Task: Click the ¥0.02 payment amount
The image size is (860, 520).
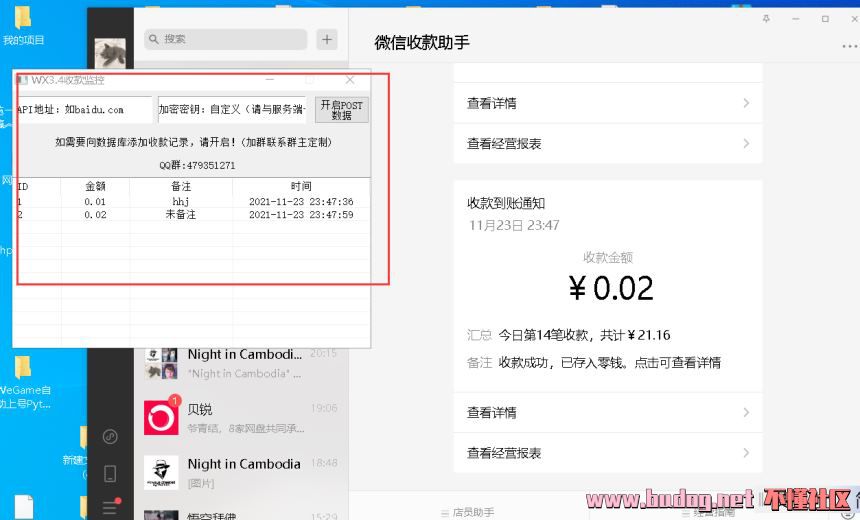Action: click(x=610, y=289)
